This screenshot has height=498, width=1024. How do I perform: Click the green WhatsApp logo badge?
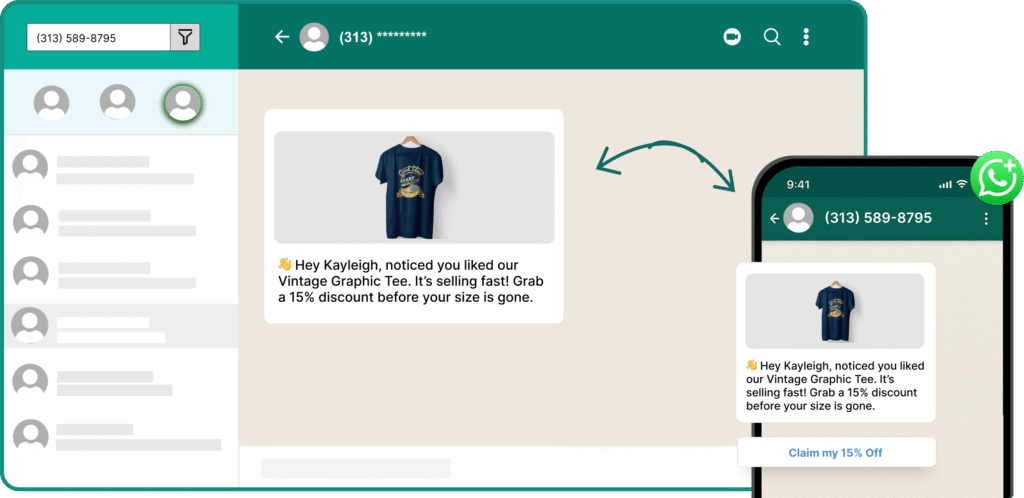tap(997, 178)
